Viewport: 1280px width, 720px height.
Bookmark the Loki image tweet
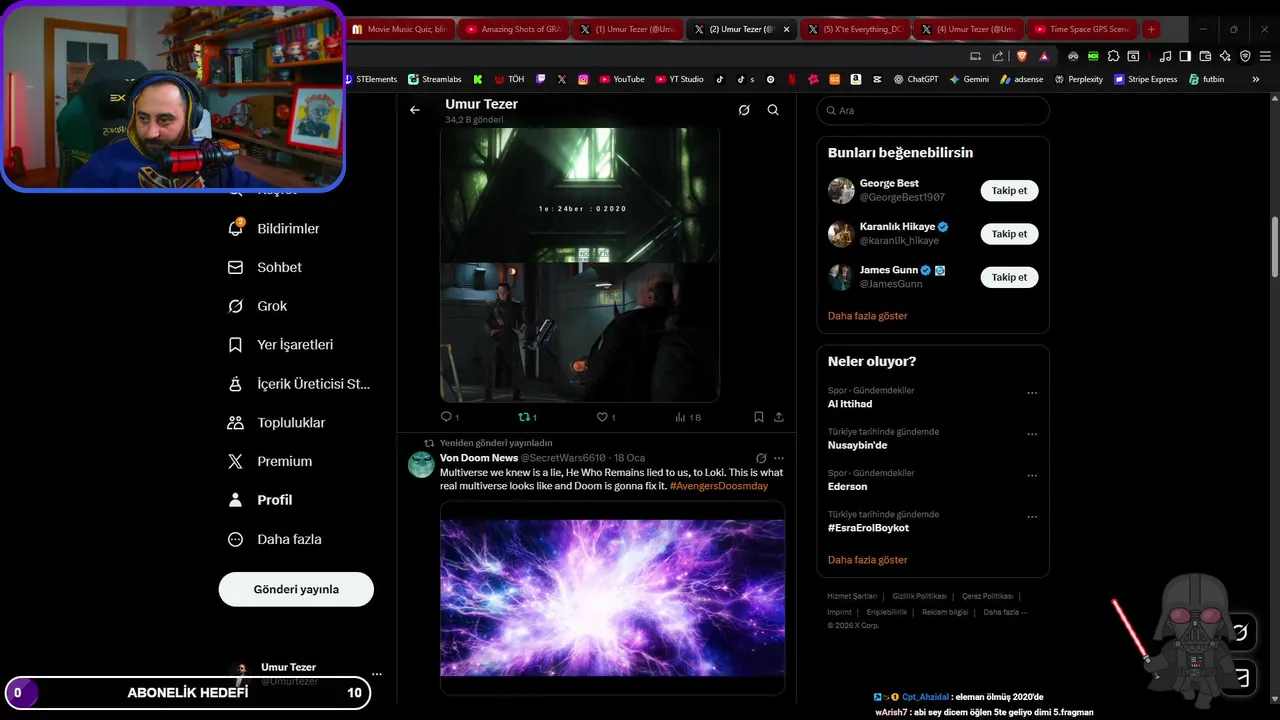pos(758,417)
